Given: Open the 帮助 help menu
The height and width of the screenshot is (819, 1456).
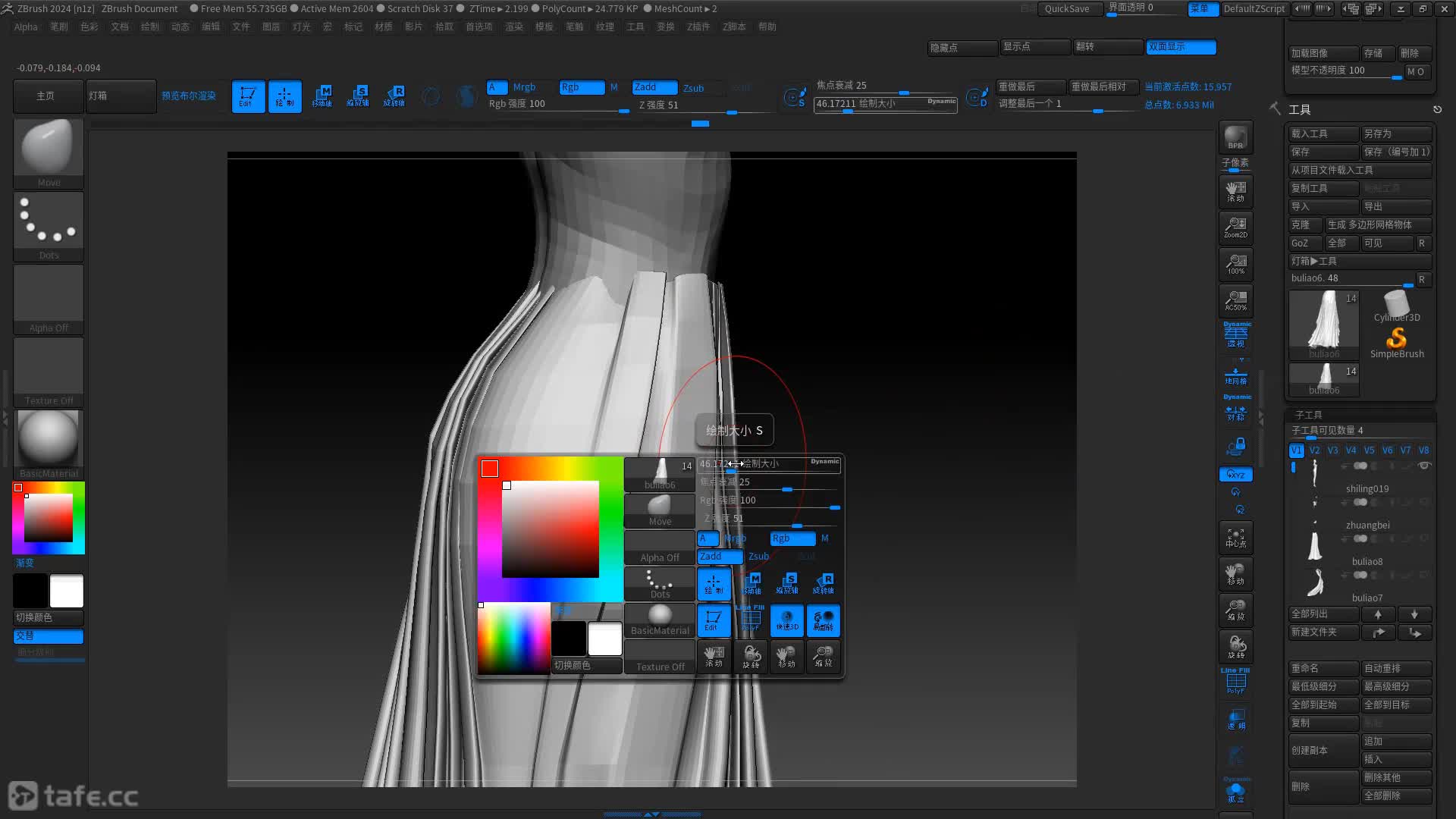Looking at the screenshot, I should (767, 27).
